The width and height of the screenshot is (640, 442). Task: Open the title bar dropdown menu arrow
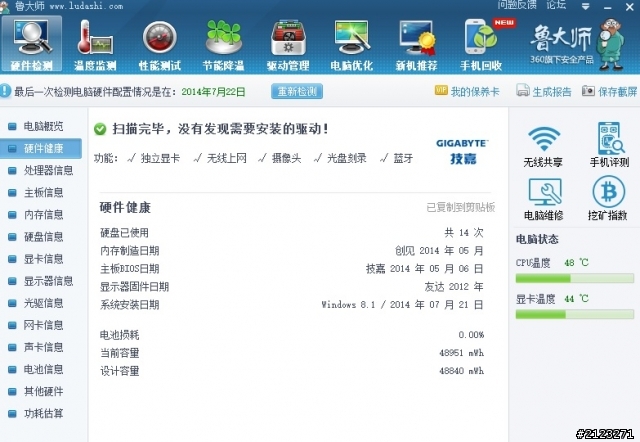(x=585, y=7)
